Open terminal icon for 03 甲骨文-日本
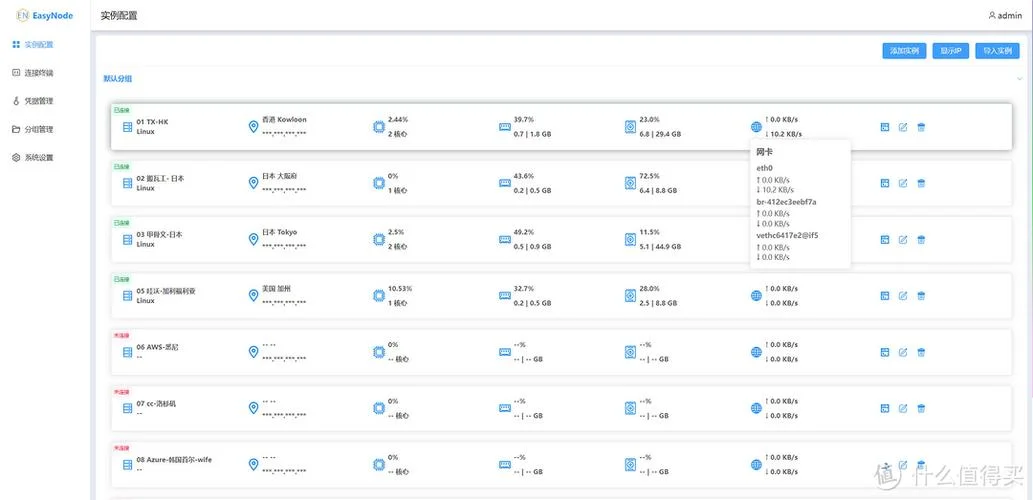This screenshot has width=1033, height=500. (885, 240)
